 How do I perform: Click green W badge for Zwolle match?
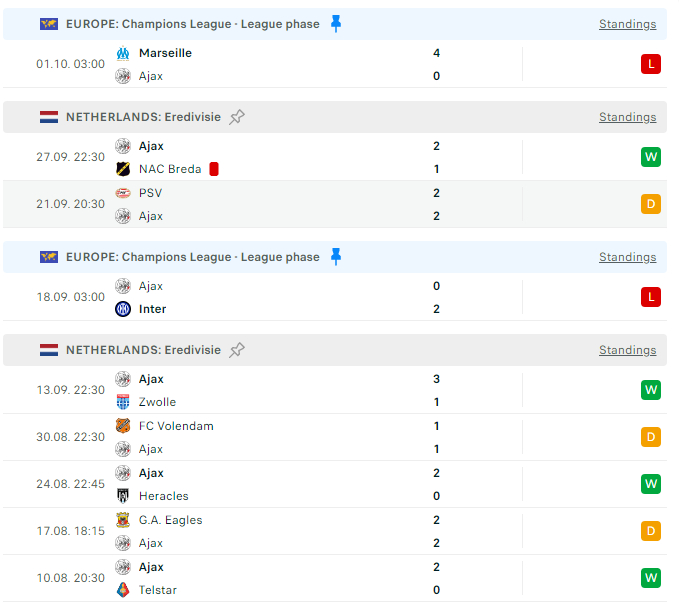[x=651, y=390]
